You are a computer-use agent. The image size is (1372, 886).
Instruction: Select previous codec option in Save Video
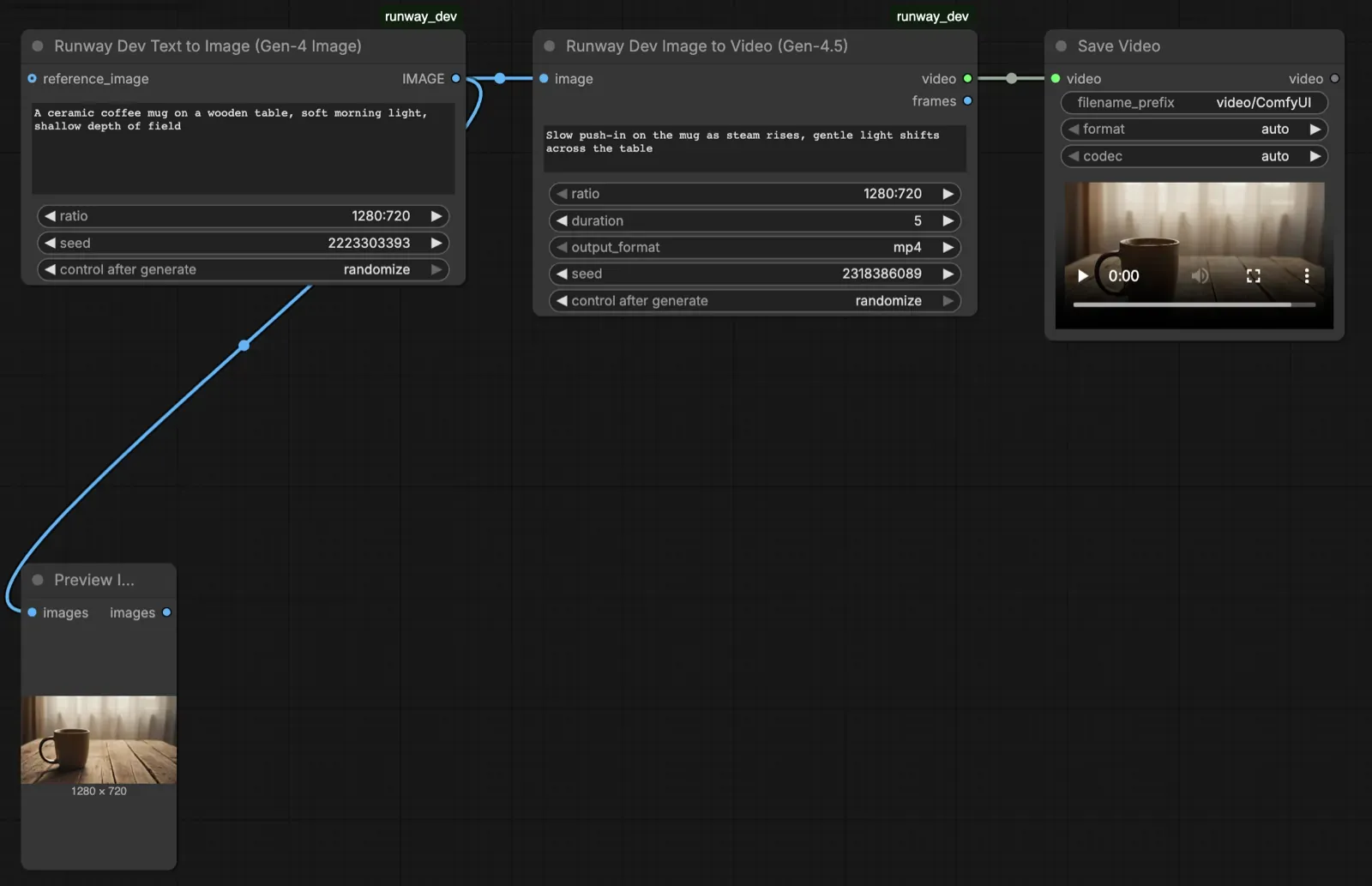1074,156
